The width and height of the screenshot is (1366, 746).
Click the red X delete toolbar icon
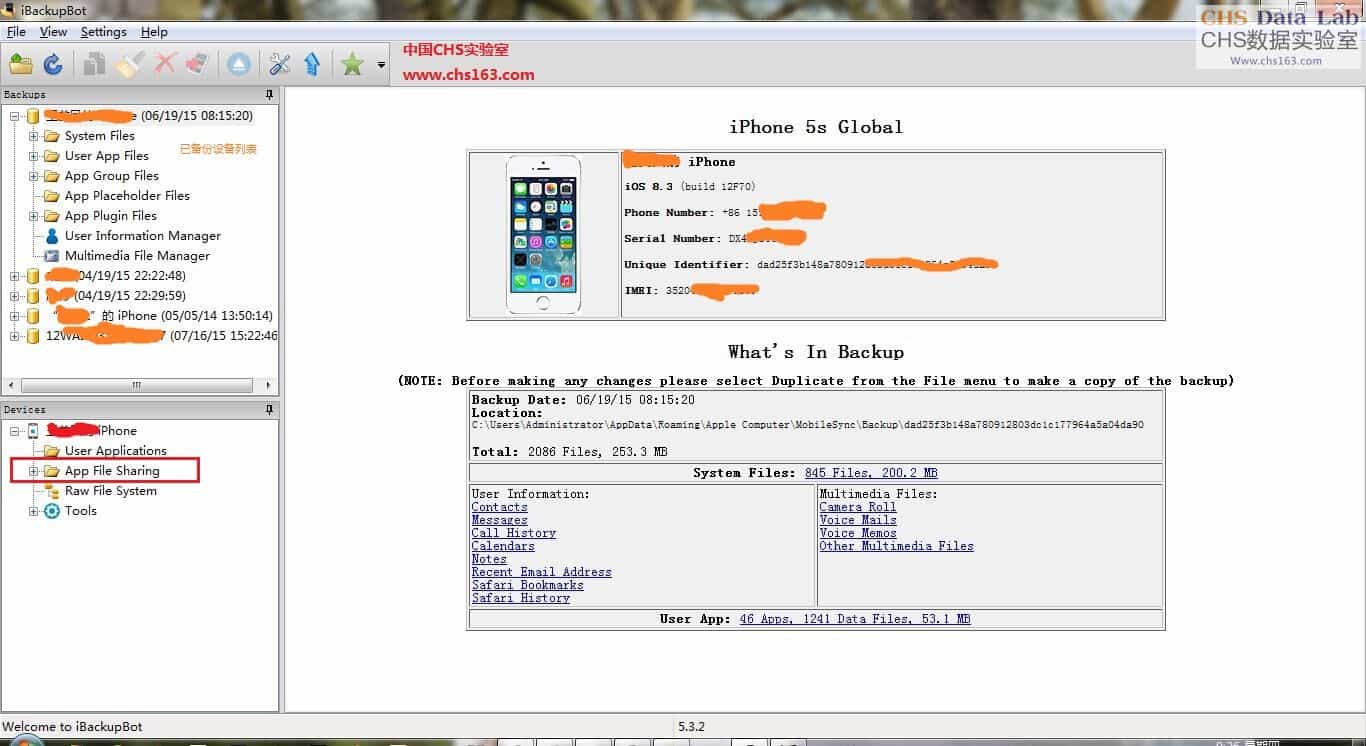point(165,64)
